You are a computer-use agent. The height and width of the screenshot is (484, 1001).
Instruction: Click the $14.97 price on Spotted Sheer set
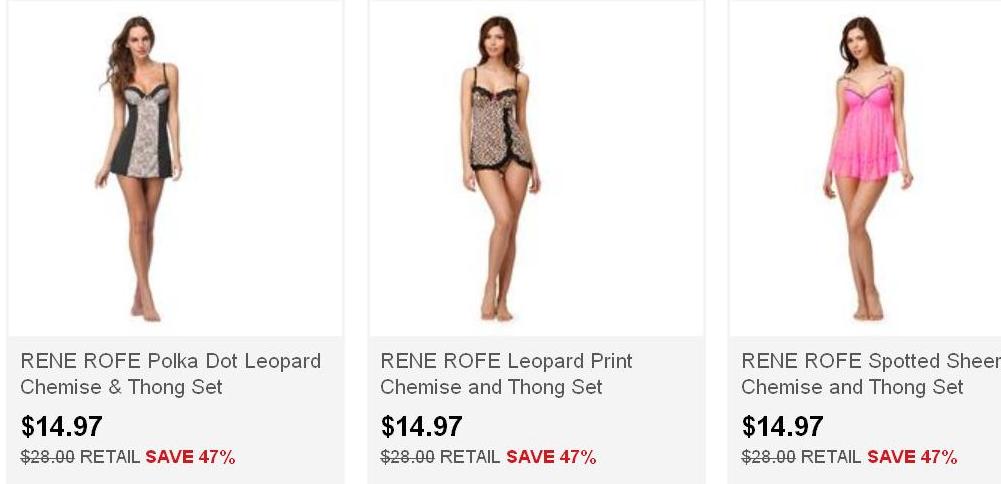pos(783,427)
